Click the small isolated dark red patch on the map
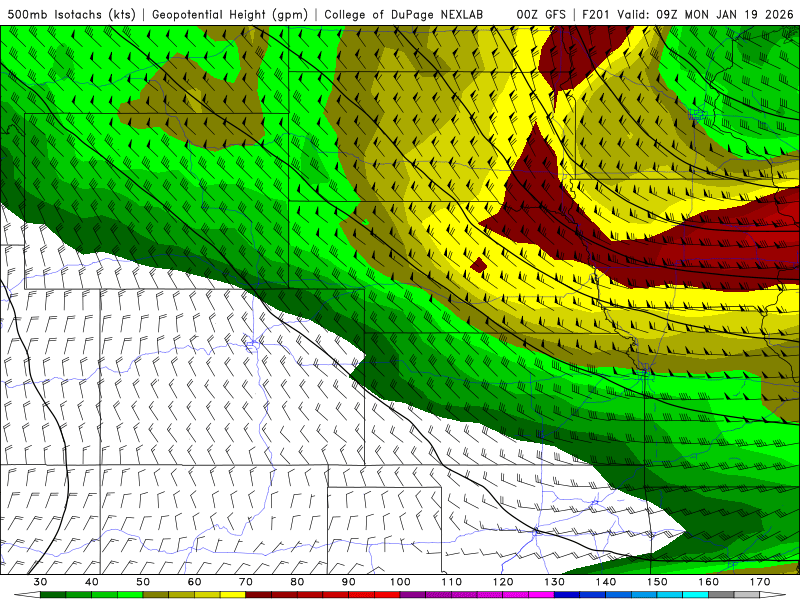Viewport: 800px width, 600px height. [479, 265]
